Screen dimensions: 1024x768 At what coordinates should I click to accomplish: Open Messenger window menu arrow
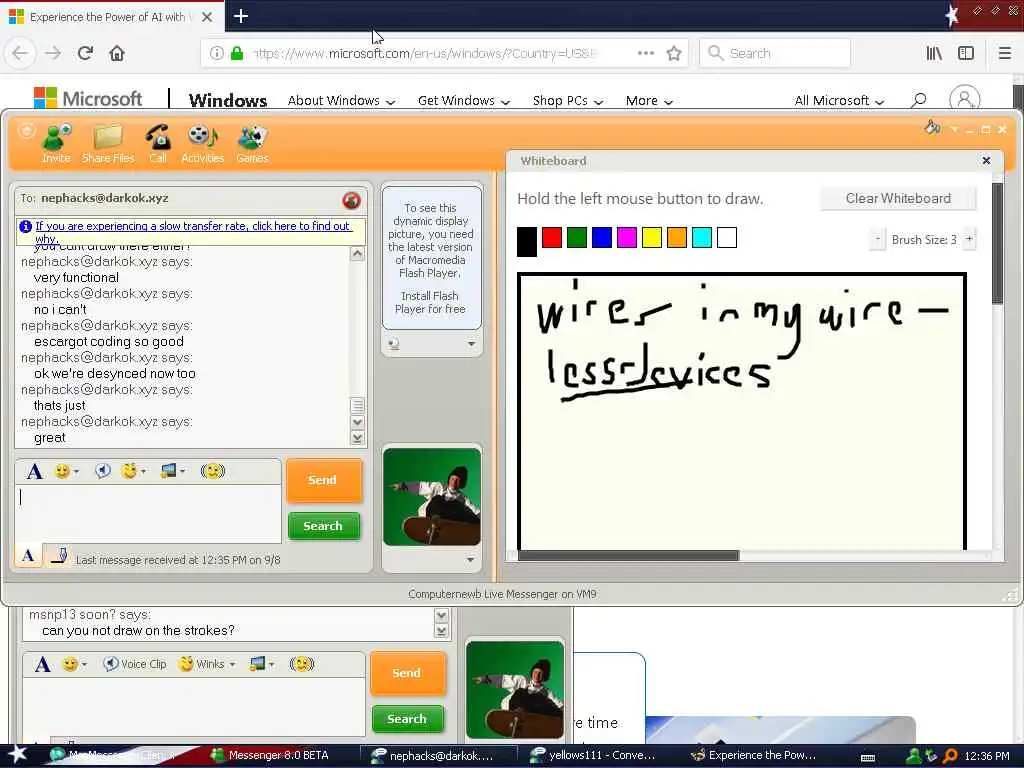coord(955,129)
